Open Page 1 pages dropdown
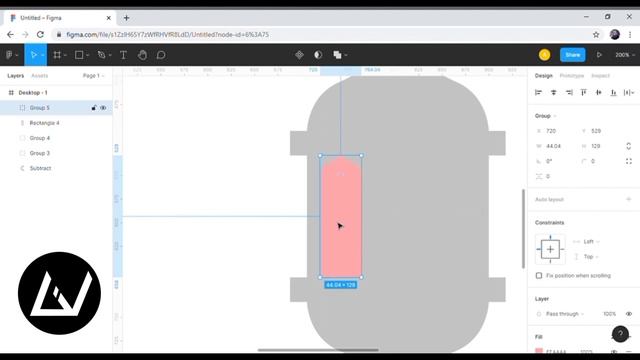This screenshot has width=640, height=360. tap(93, 76)
